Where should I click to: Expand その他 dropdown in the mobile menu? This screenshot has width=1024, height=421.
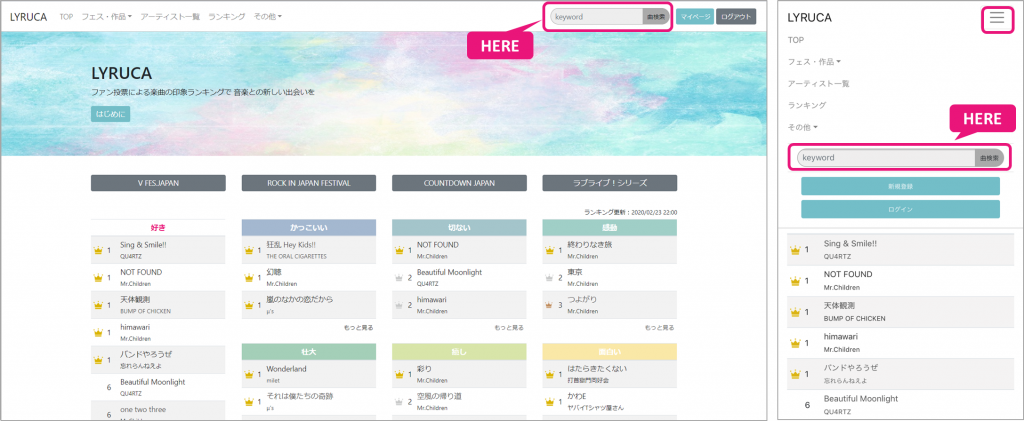[803, 127]
